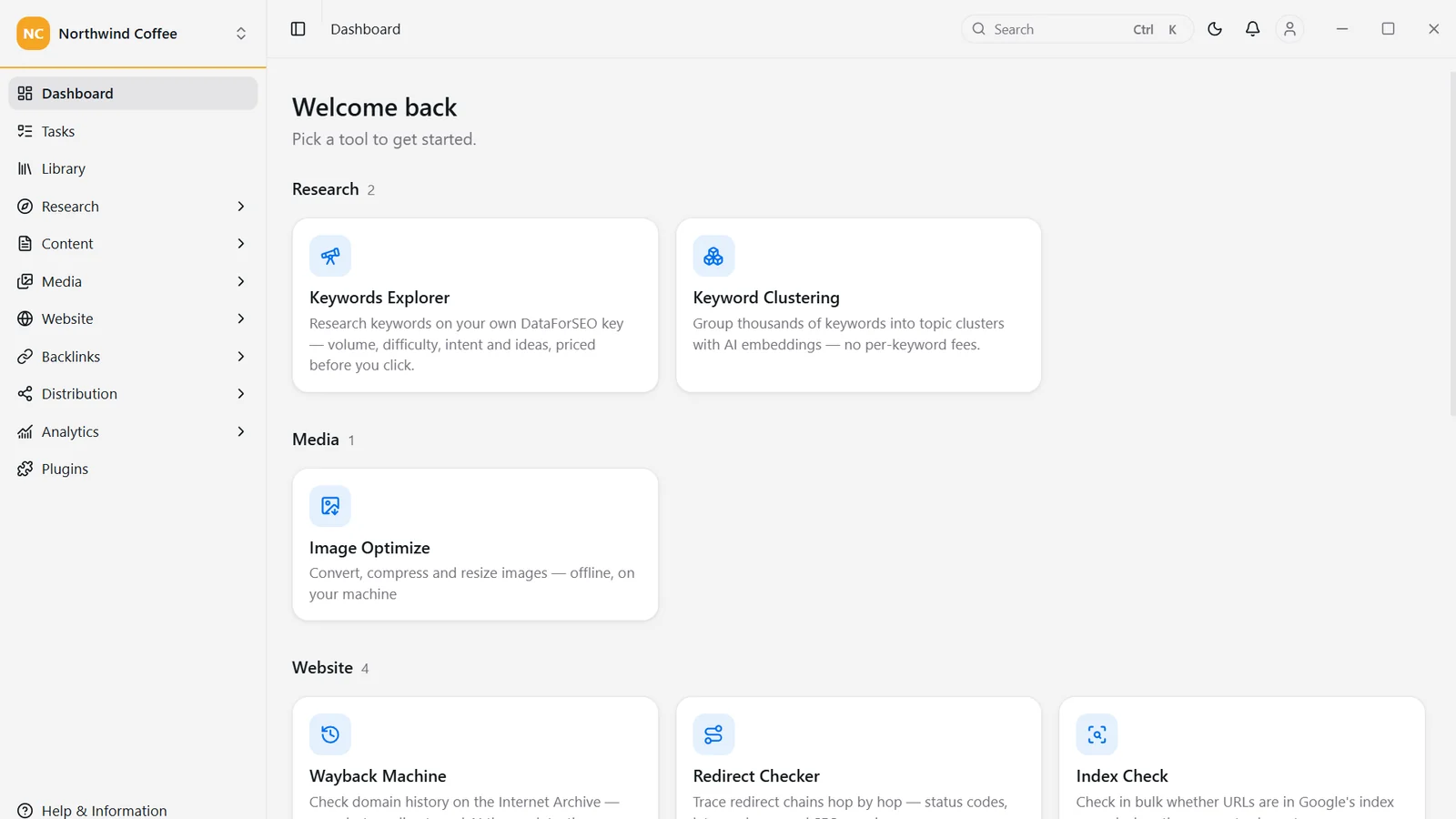1456x819 pixels.
Task: Click the Keyword Clustering icon
Action: (713, 256)
